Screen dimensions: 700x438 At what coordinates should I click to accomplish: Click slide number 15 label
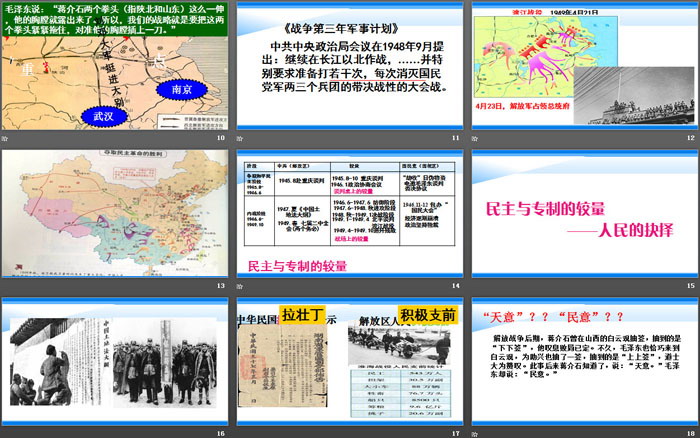click(x=691, y=286)
